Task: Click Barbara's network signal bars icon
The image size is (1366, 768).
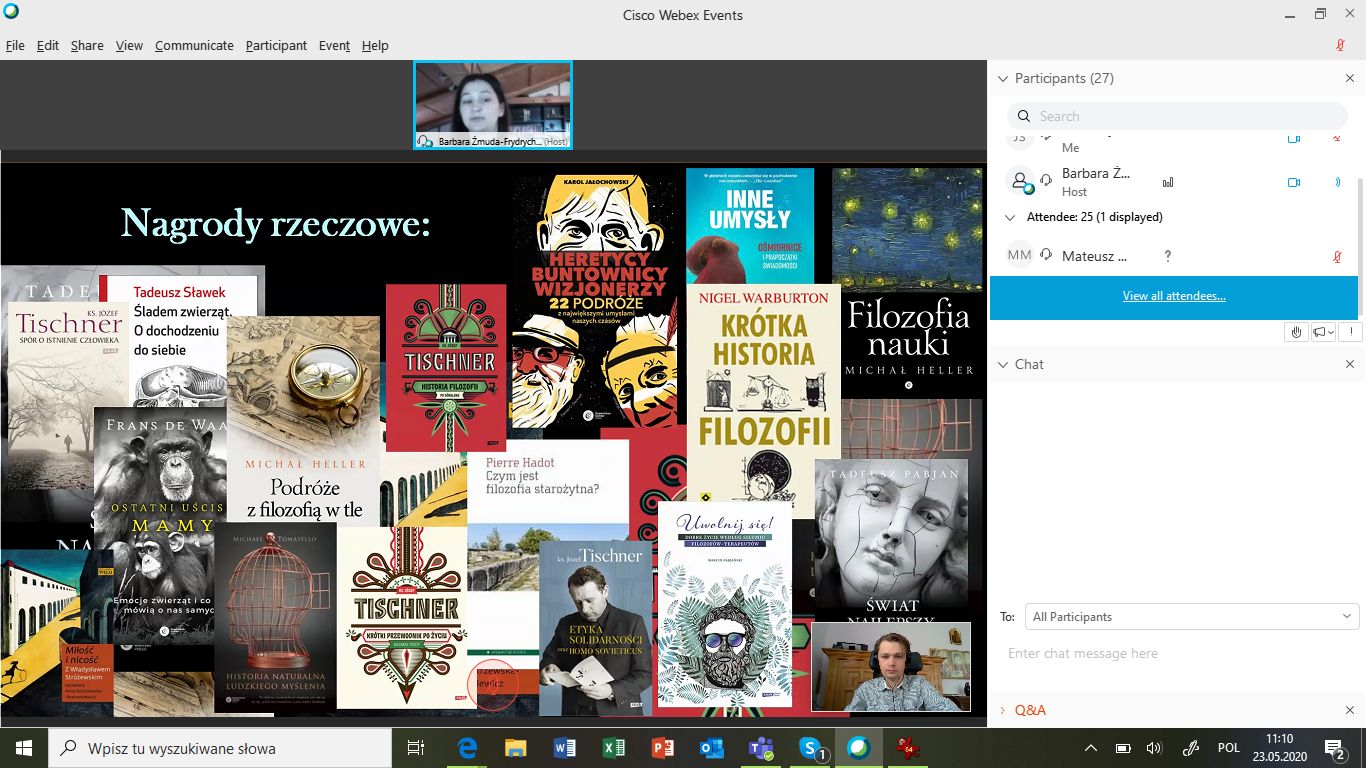Action: pos(1167,183)
